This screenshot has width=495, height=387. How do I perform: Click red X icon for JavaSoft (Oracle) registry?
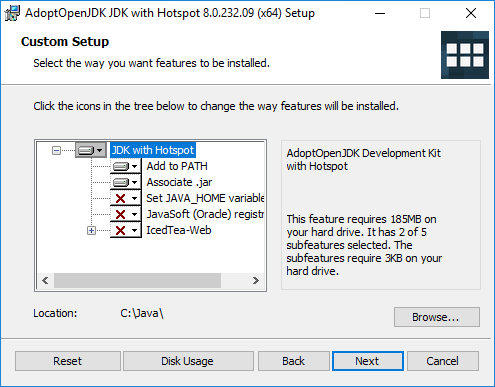[x=120, y=214]
